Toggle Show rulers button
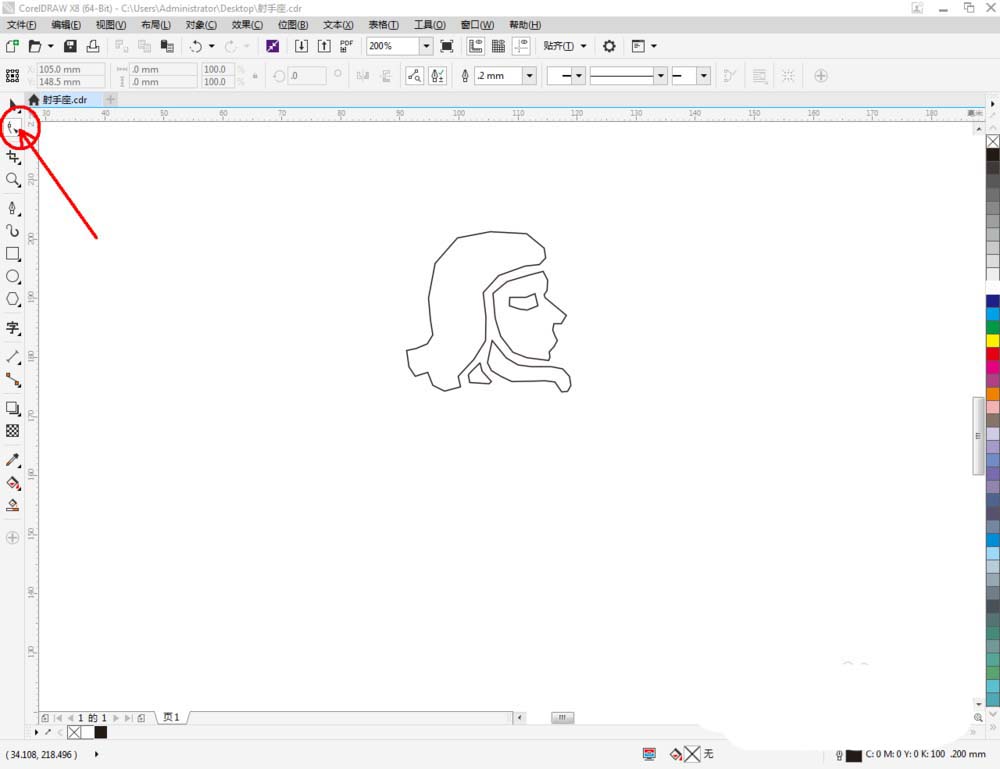1000x769 pixels. pos(475,46)
